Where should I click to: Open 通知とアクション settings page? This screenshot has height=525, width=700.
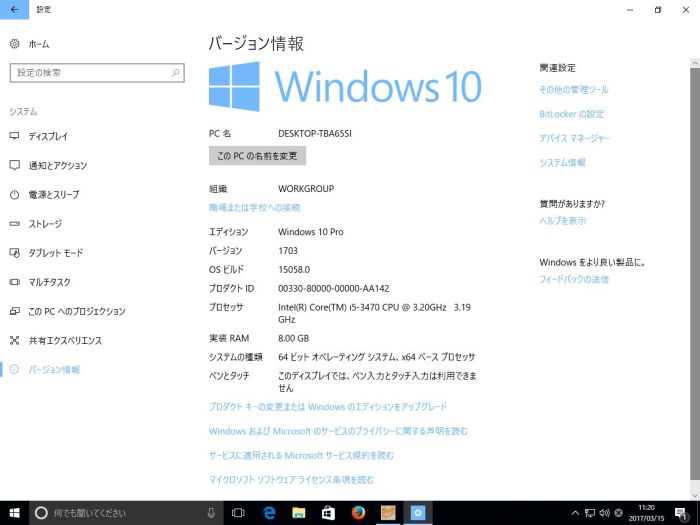(x=57, y=165)
